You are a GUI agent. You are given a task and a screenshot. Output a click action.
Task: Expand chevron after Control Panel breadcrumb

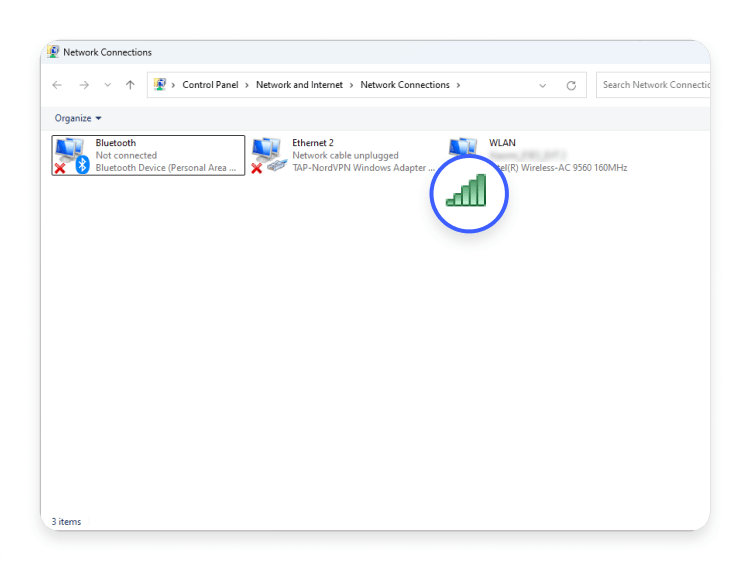(x=247, y=85)
